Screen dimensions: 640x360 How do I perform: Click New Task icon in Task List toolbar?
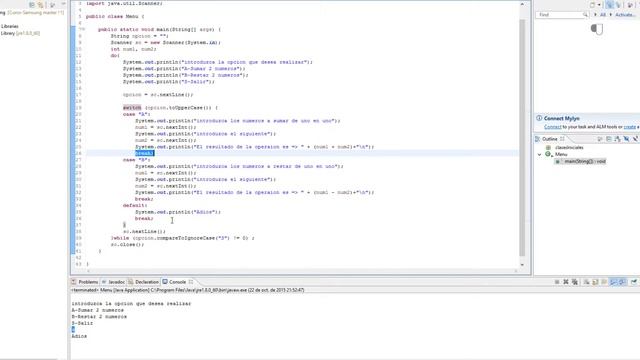pos(592,5)
